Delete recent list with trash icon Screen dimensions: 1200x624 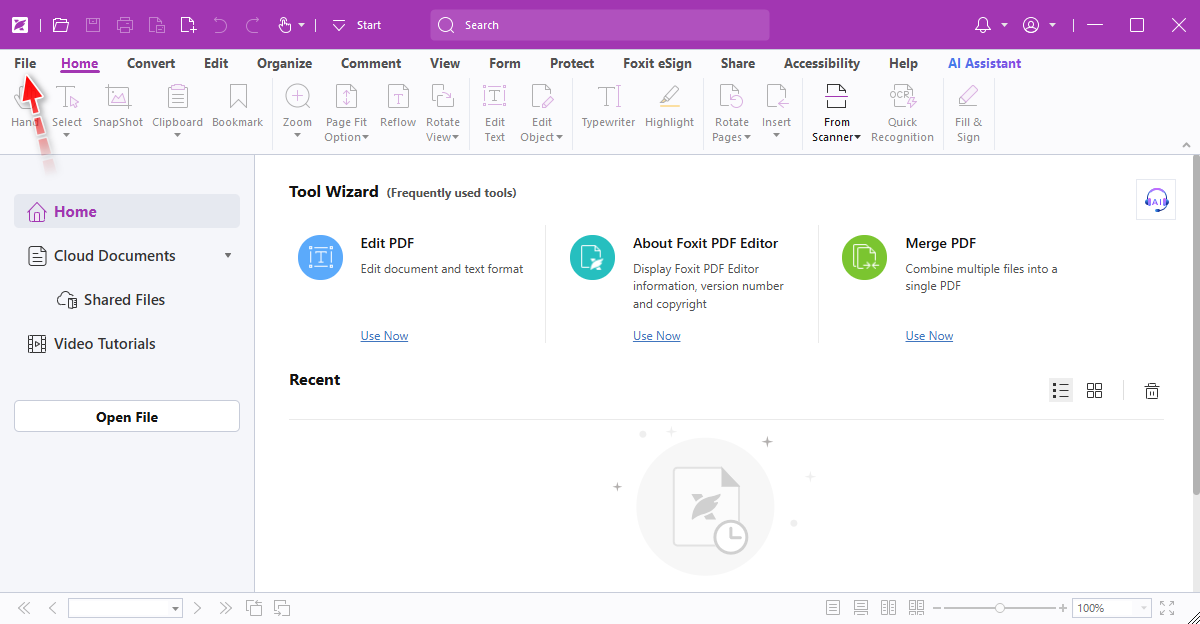coord(1152,391)
